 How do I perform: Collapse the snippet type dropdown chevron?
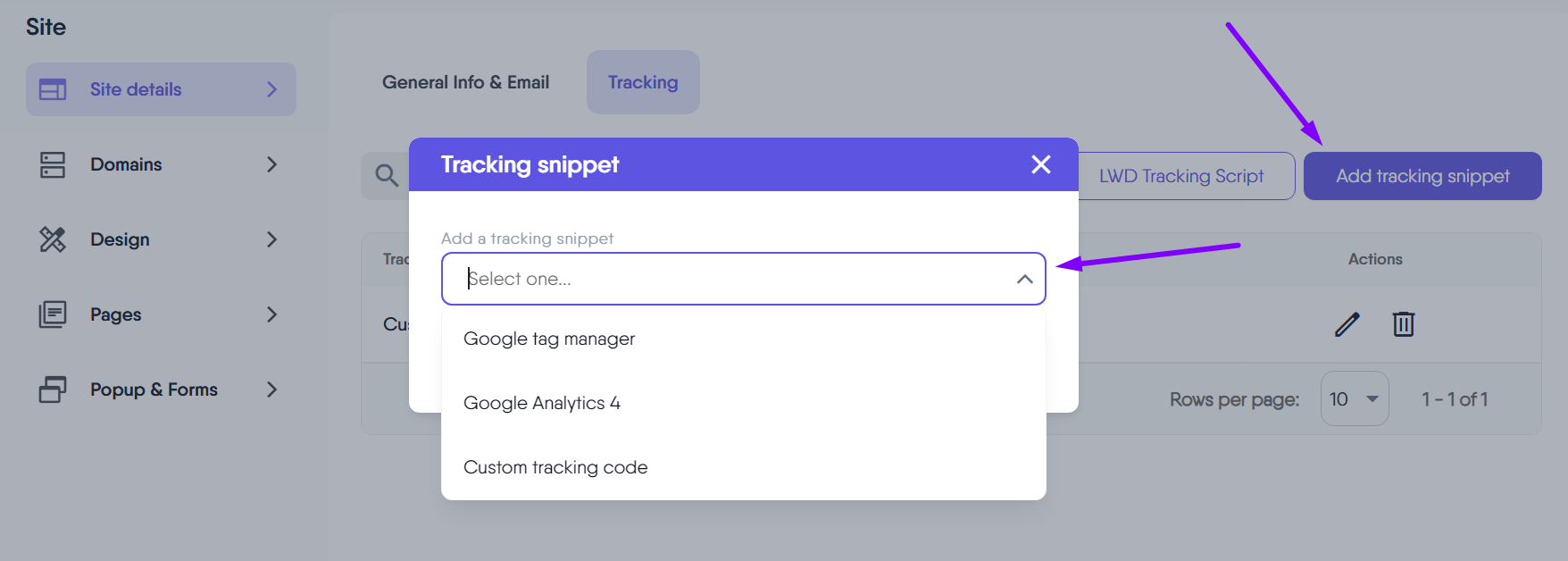(x=1024, y=280)
